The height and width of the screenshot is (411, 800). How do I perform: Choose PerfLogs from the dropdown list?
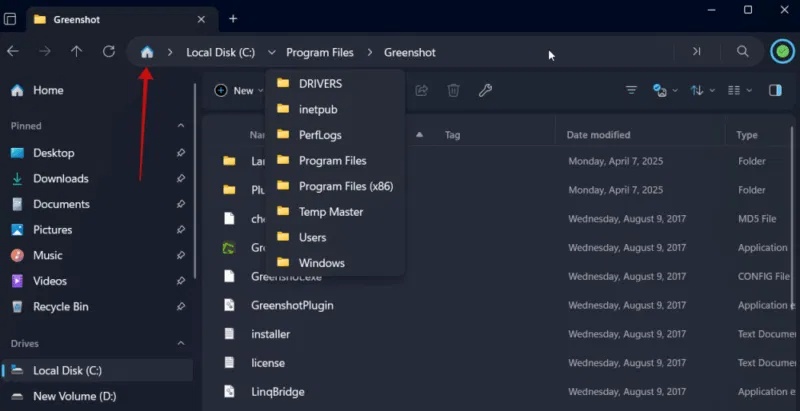tap(335, 135)
